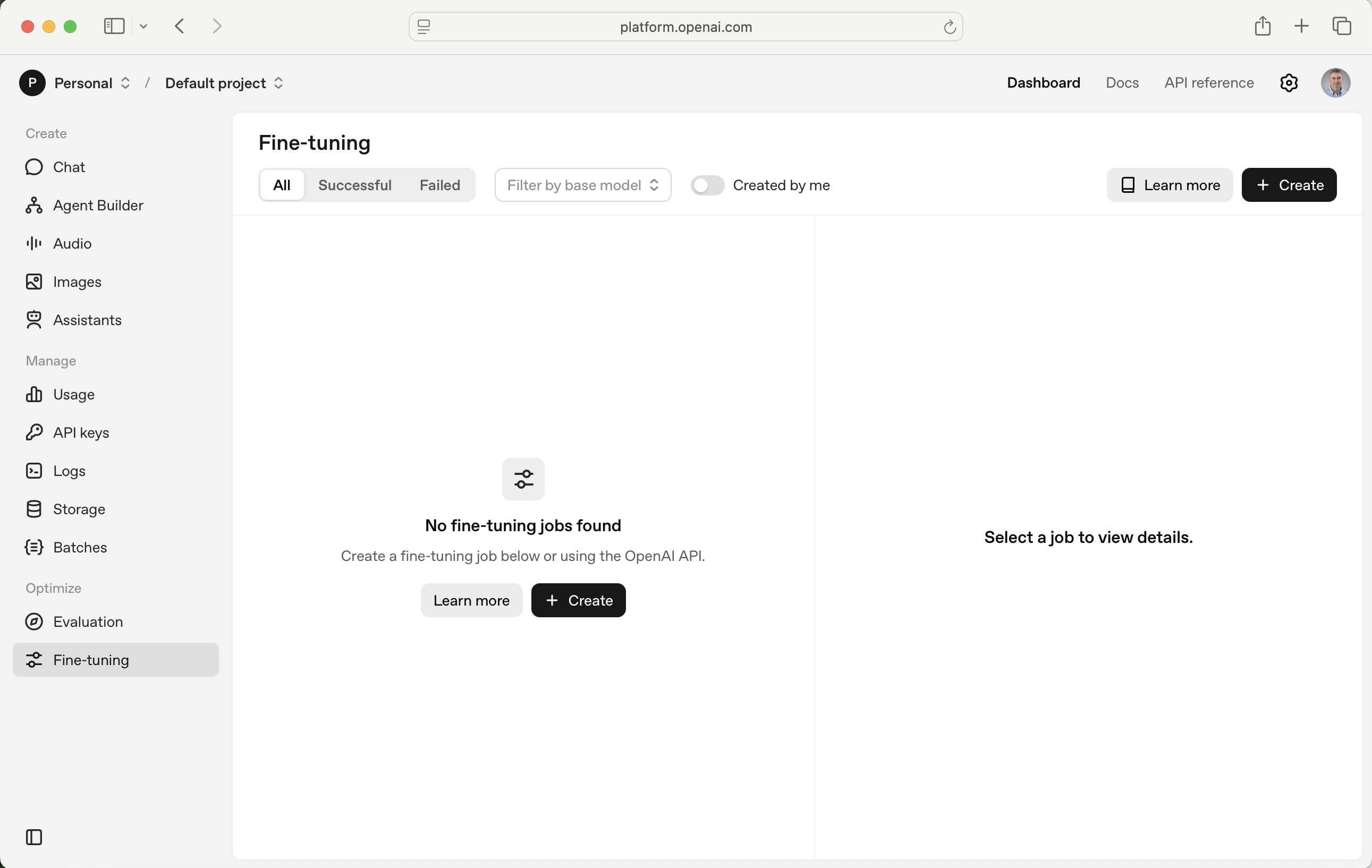Open Agent Builder from the sidebar
Viewport: 1372px width, 868px height.
97,205
